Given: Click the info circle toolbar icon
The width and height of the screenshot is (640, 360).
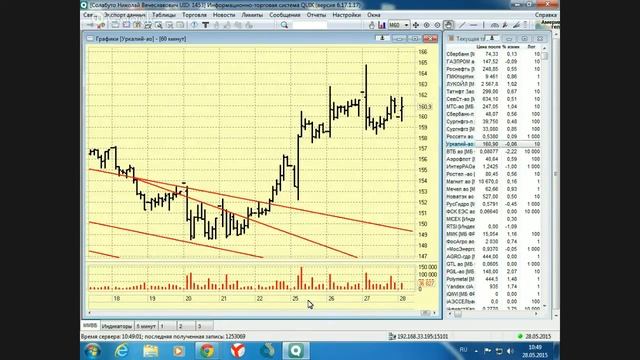Looking at the screenshot, I should pos(194,25).
